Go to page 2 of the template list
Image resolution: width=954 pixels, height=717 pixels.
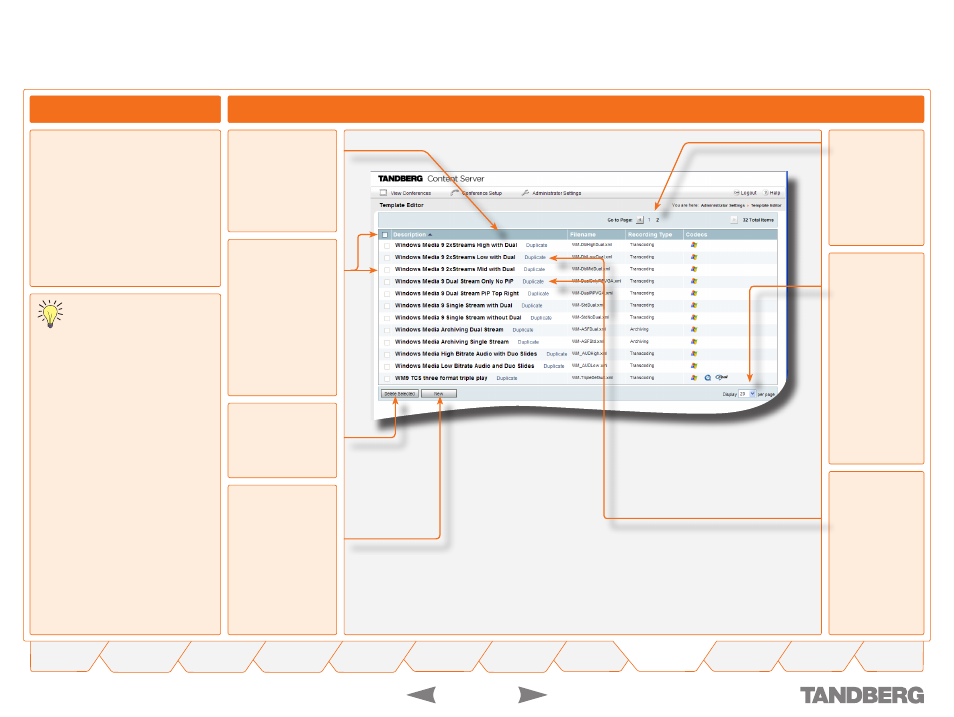657,220
